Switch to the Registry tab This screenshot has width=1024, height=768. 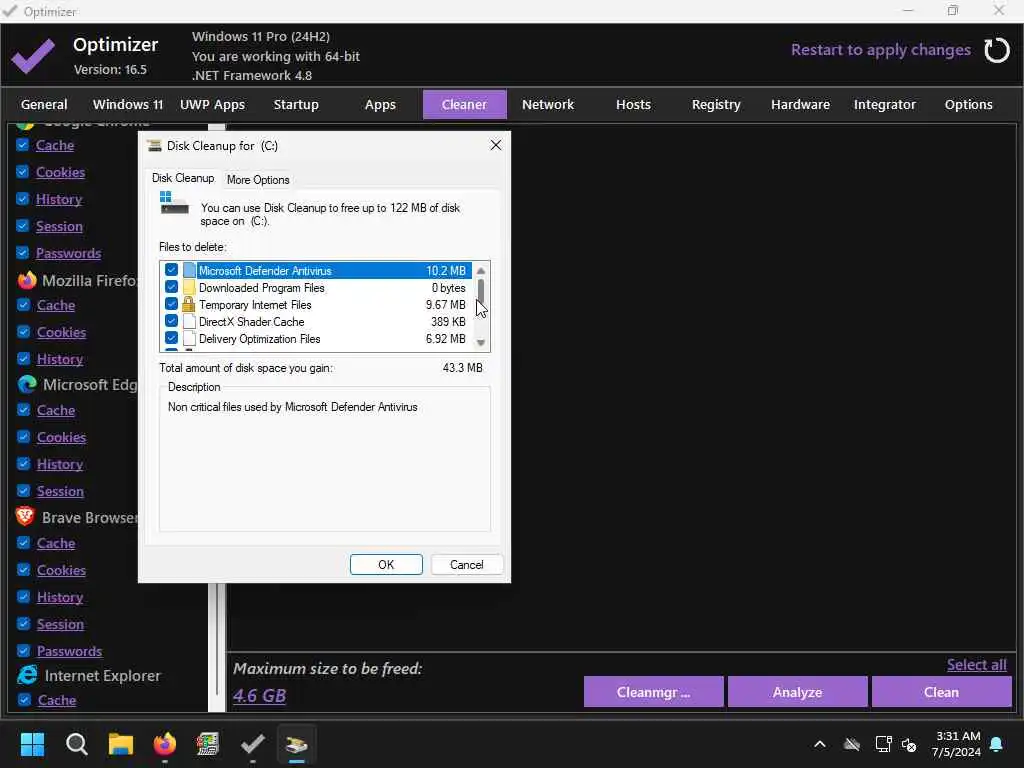pos(716,104)
